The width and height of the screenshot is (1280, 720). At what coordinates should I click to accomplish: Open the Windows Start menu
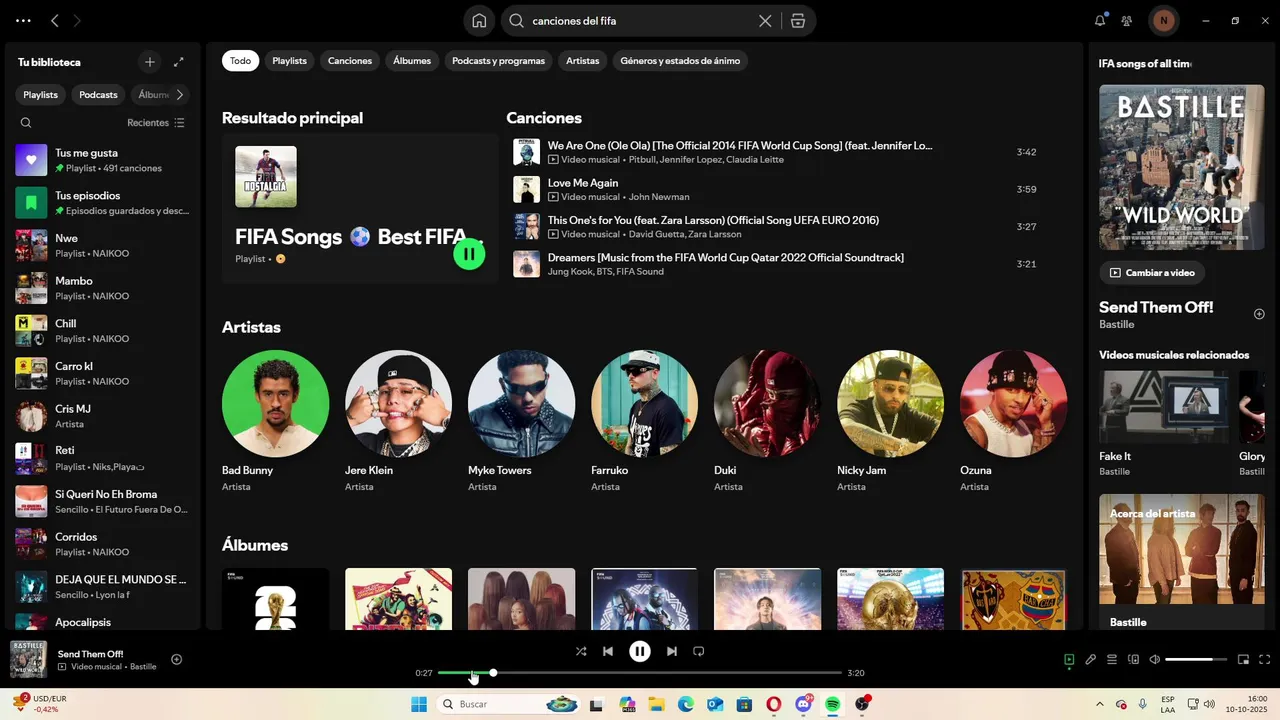[418, 704]
